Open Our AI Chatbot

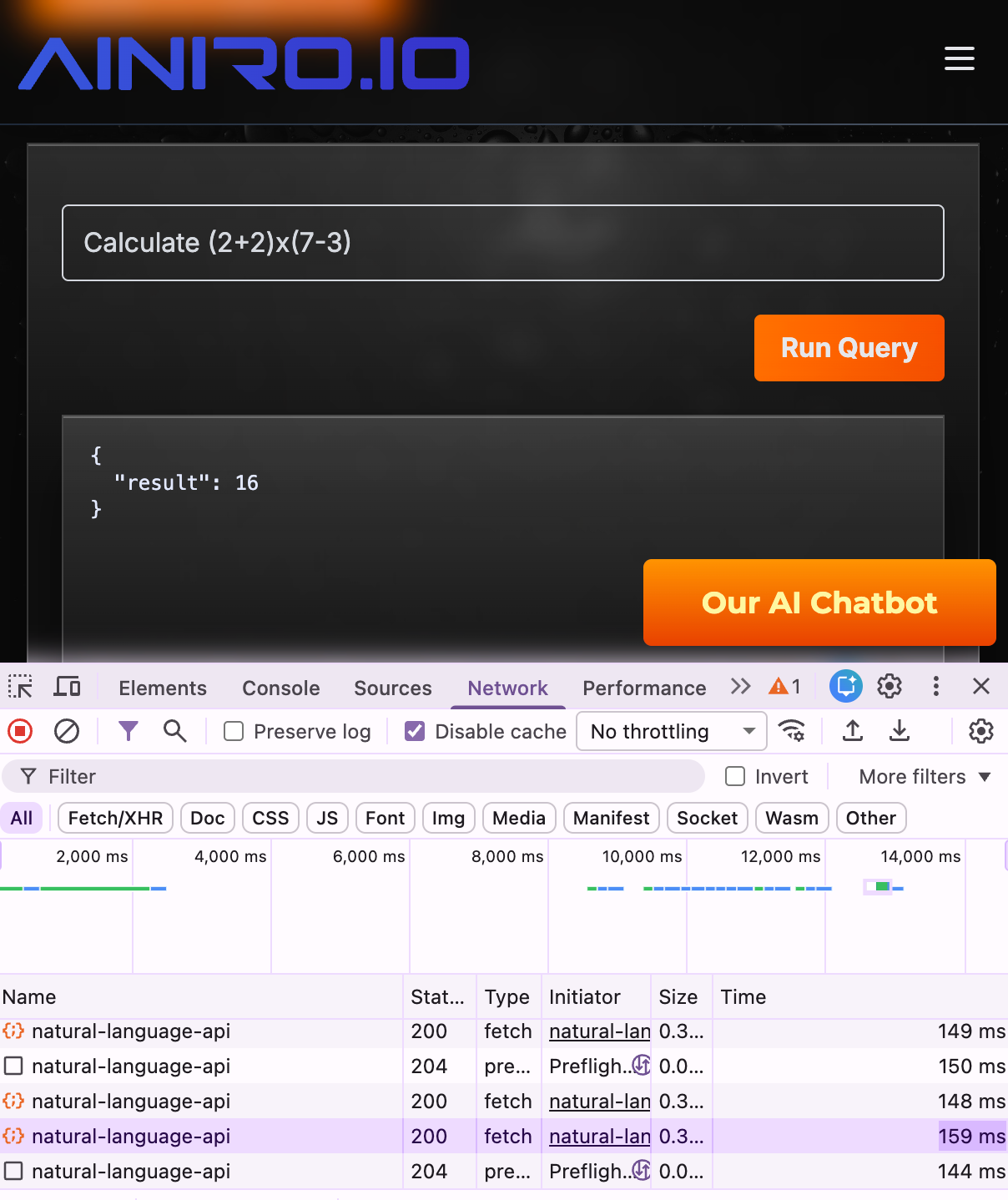coord(819,603)
